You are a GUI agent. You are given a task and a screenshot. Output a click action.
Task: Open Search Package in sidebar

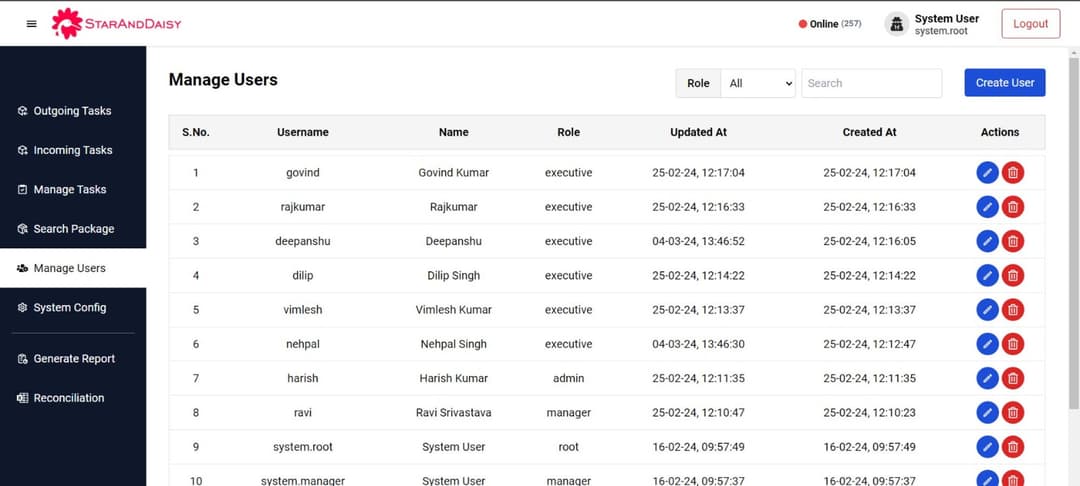[x=73, y=229]
